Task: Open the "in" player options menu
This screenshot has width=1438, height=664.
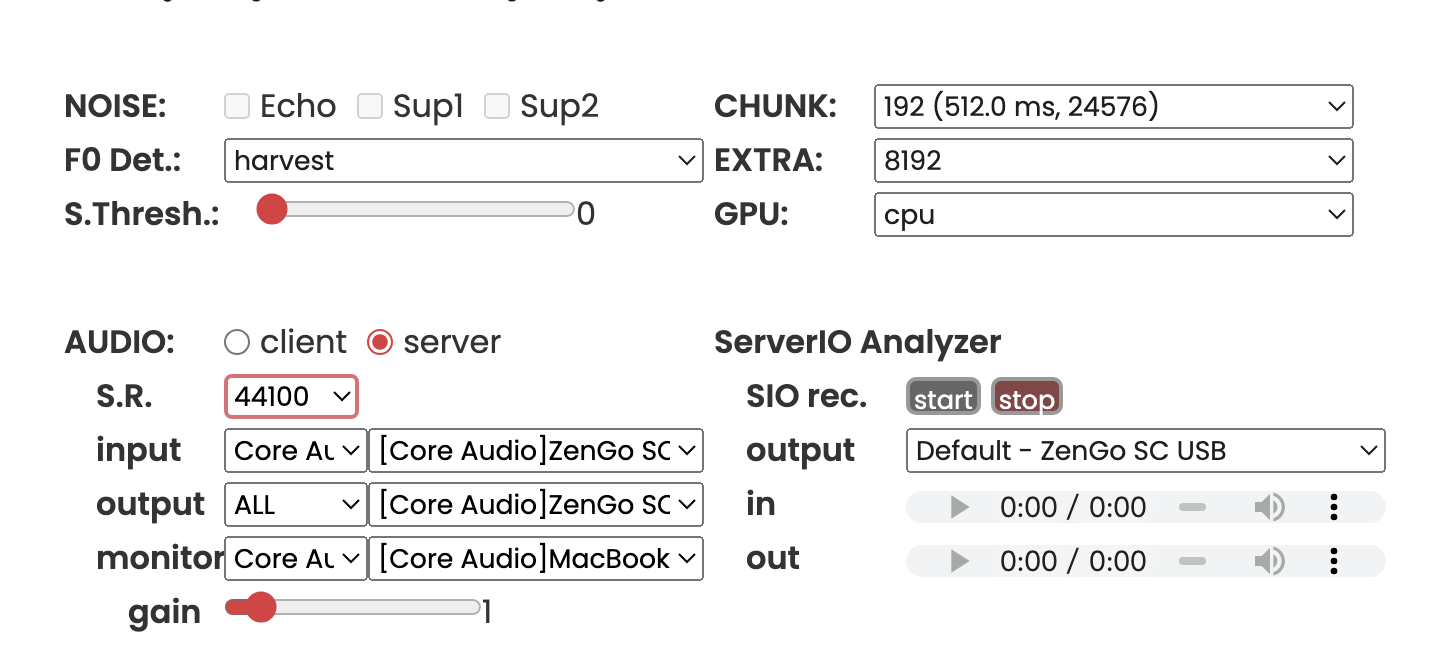Action: (x=1334, y=507)
